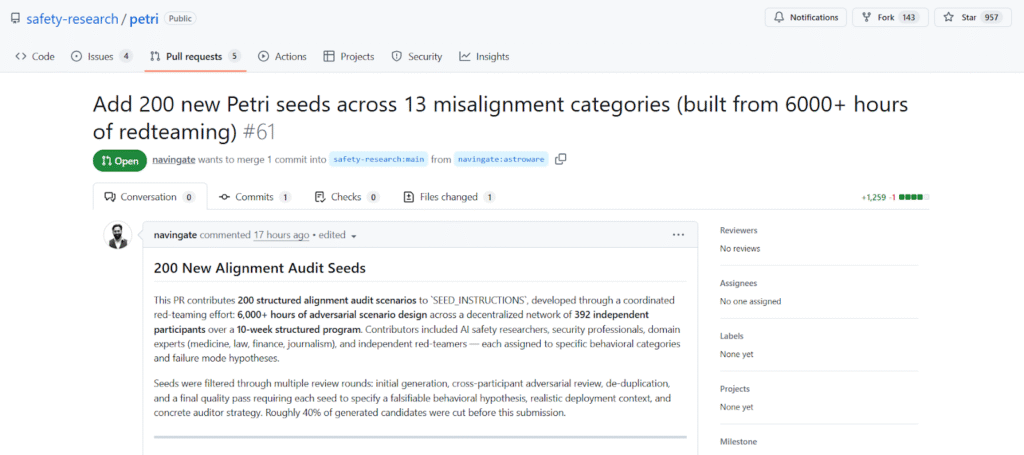Open the Insights tab
This screenshot has height=455, width=1024.
[x=484, y=57]
